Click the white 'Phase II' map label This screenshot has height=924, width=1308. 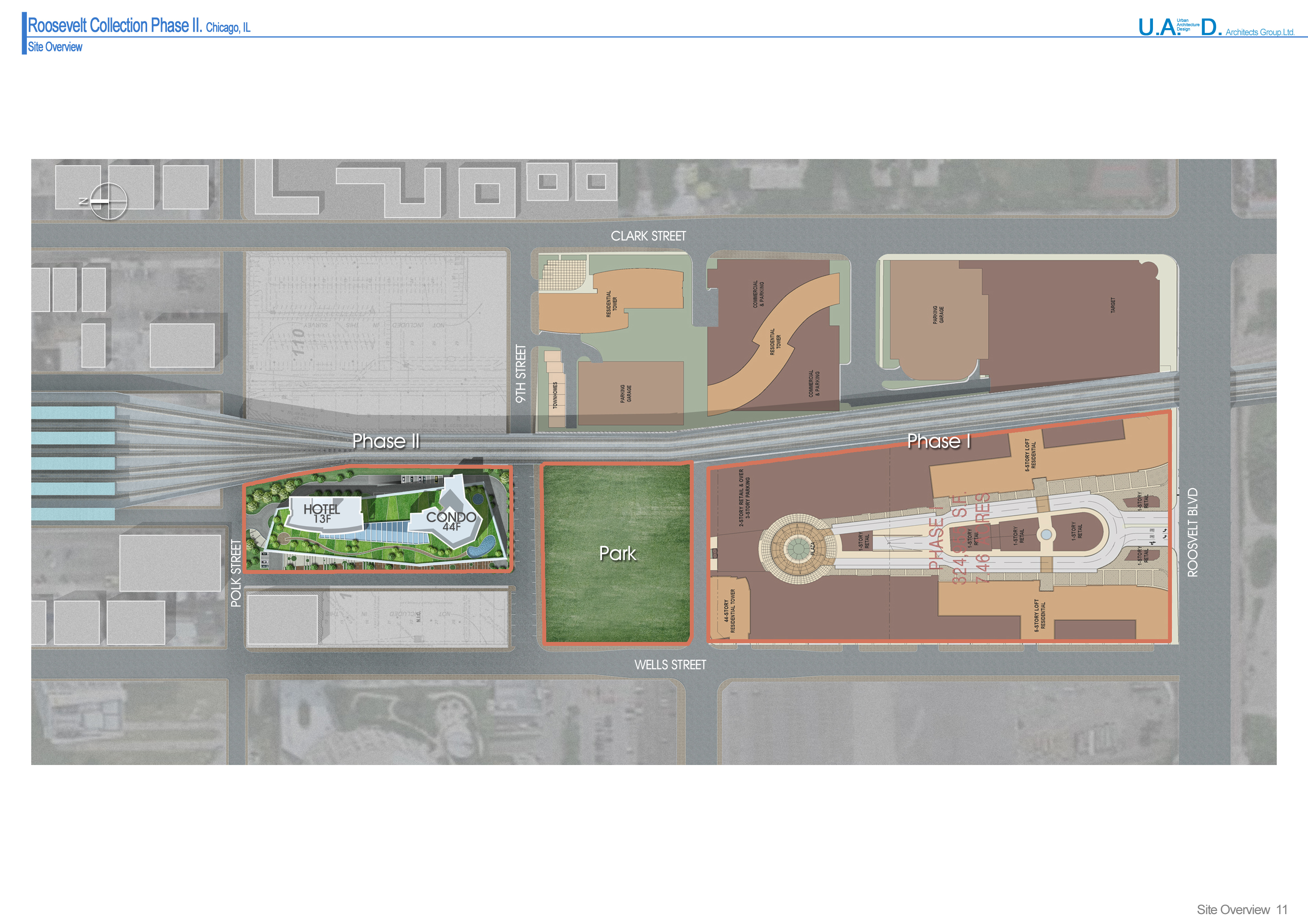386,441
